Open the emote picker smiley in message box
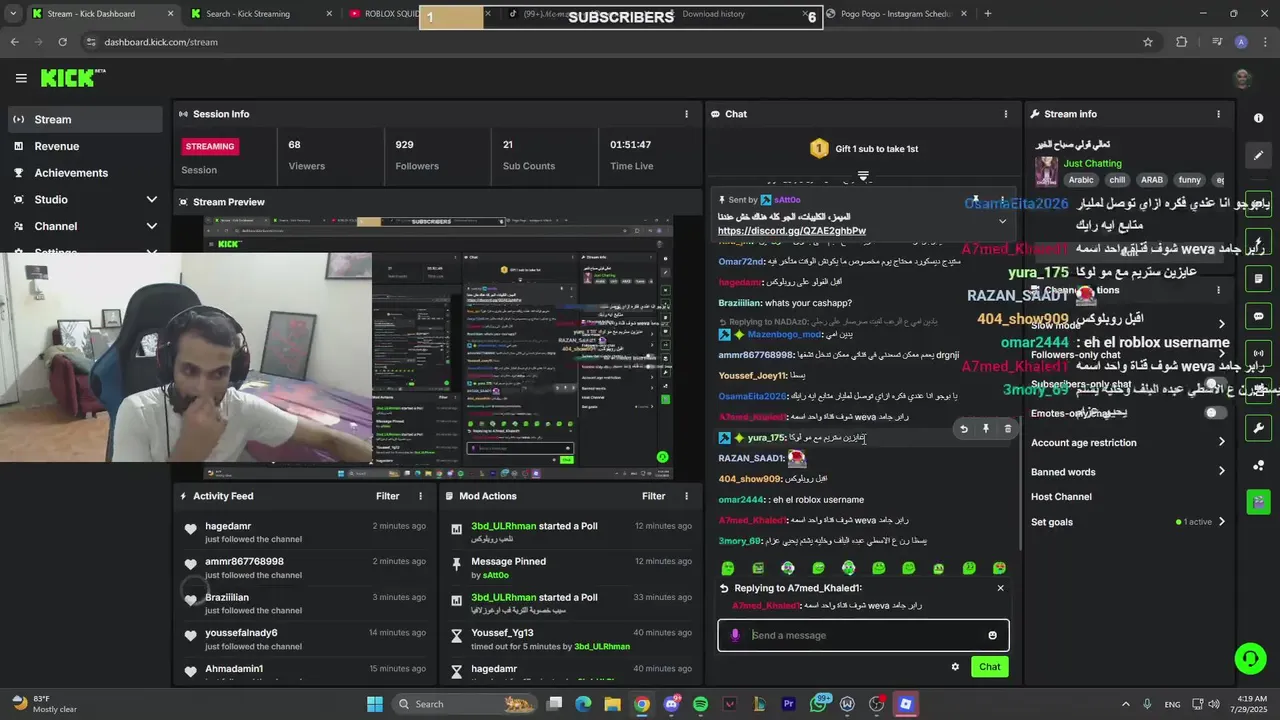 tap(992, 635)
